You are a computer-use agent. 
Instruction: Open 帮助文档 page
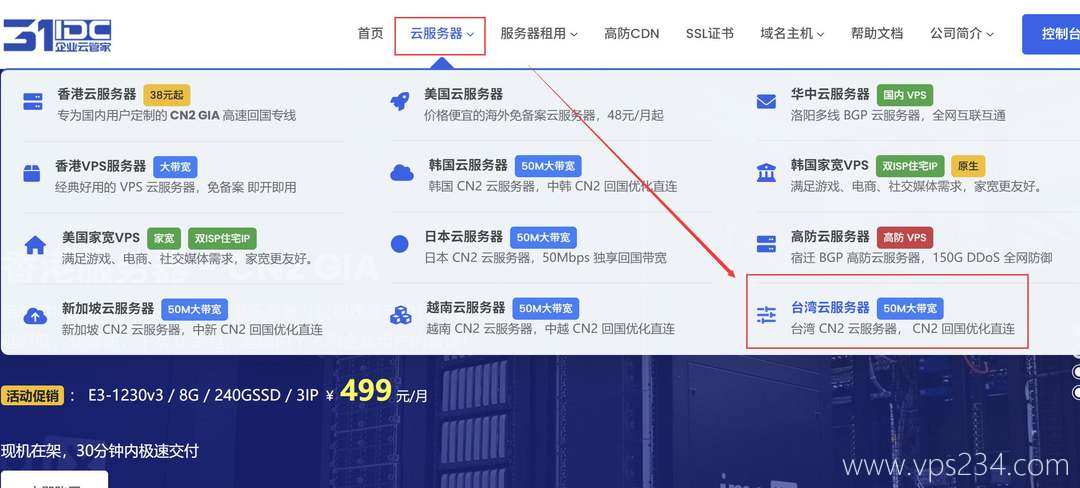876,33
